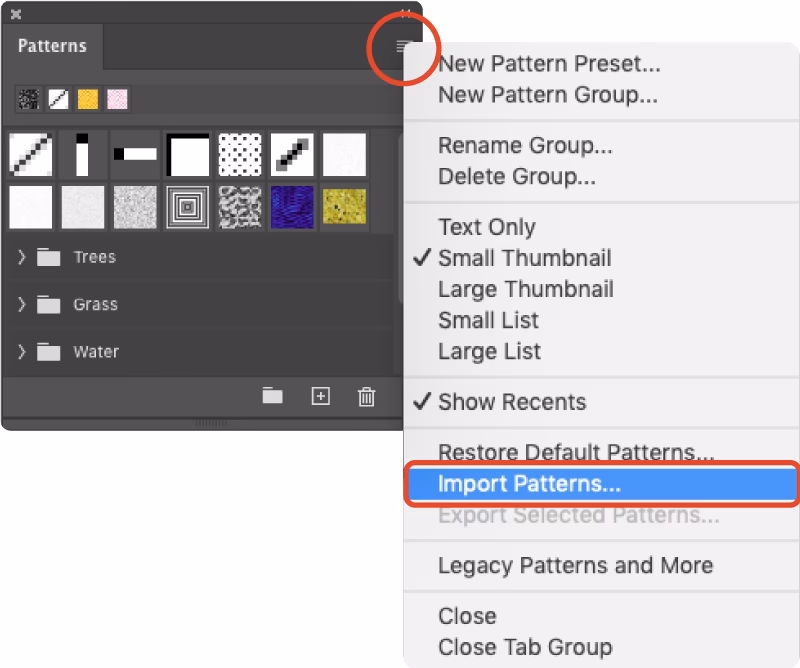Expand the Grass pattern group
Image resolution: width=800 pixels, height=668 pixels.
(x=20, y=304)
